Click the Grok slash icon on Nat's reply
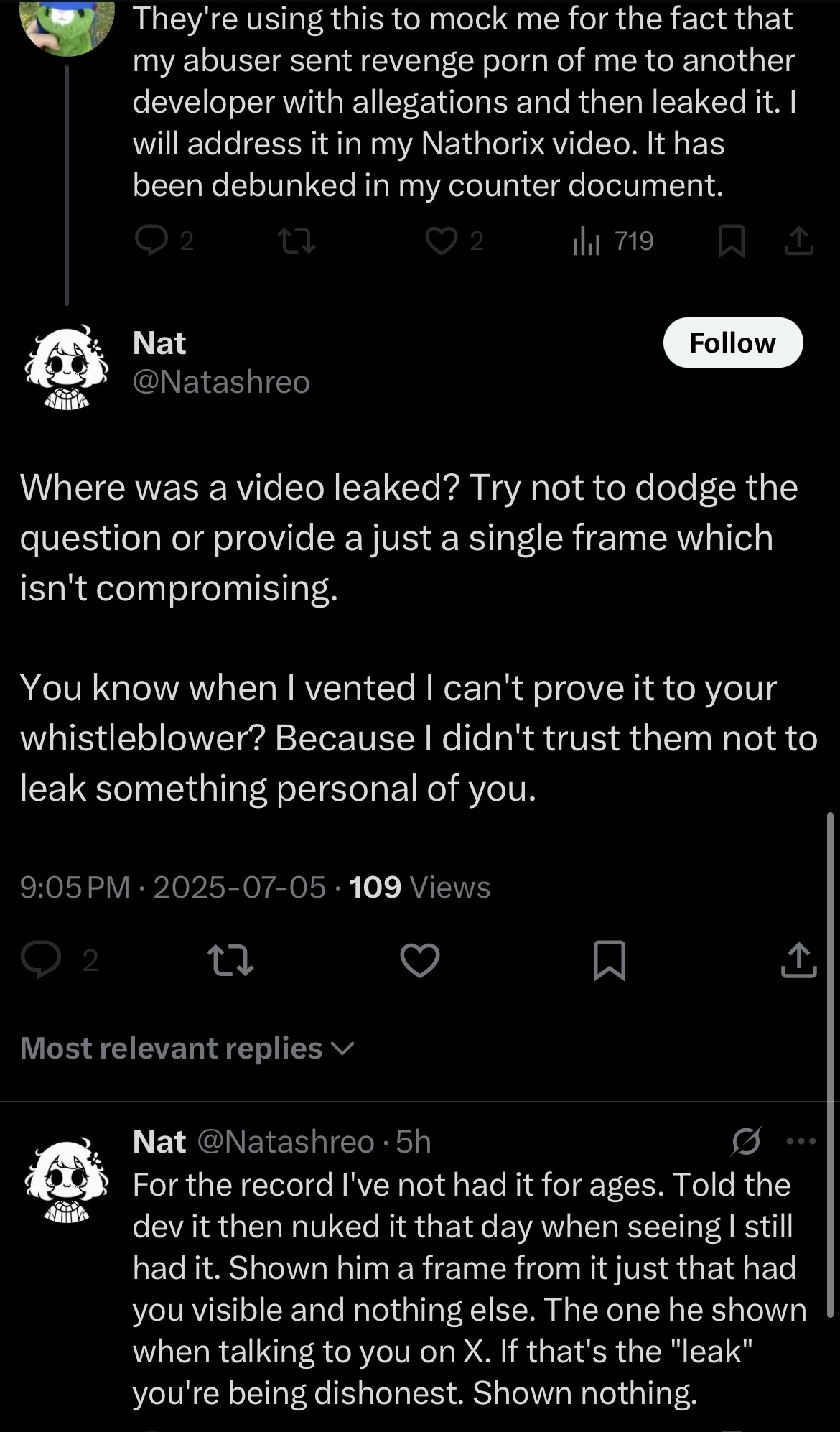This screenshot has height=1432, width=840. click(746, 1140)
